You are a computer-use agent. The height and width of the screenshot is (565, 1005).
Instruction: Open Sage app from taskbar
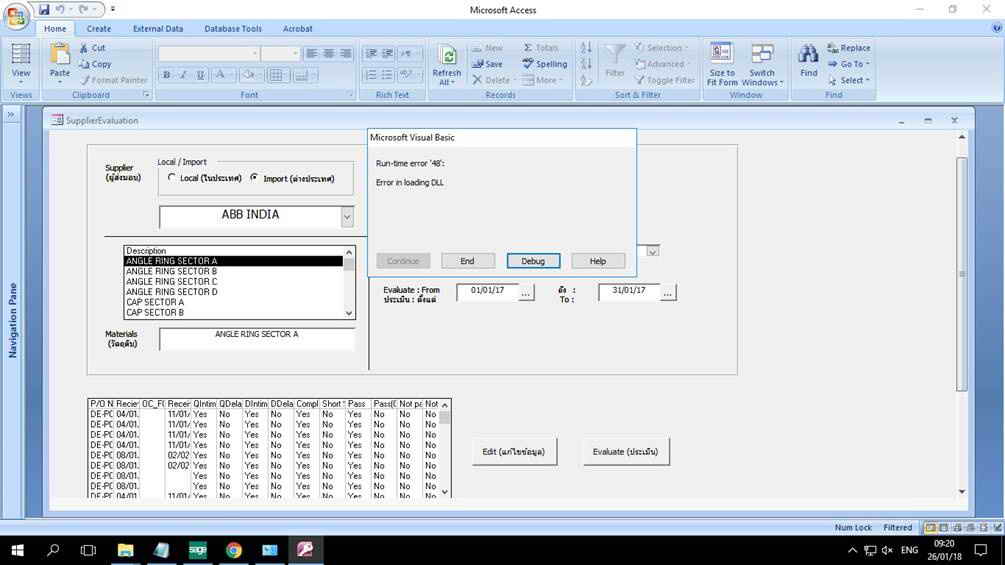[197, 550]
